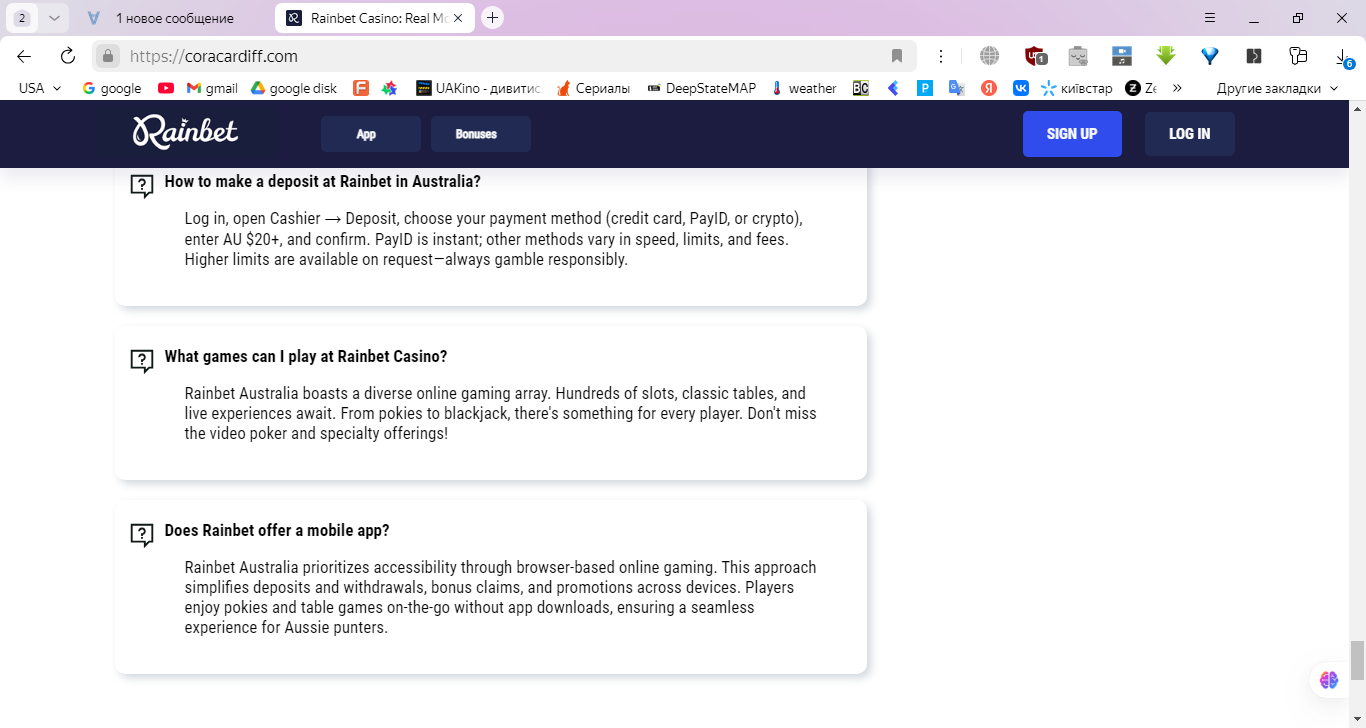The width and height of the screenshot is (1366, 728).
Task: Click 'What games can I play at Rainbet Casino?' heading
Action: coord(306,356)
